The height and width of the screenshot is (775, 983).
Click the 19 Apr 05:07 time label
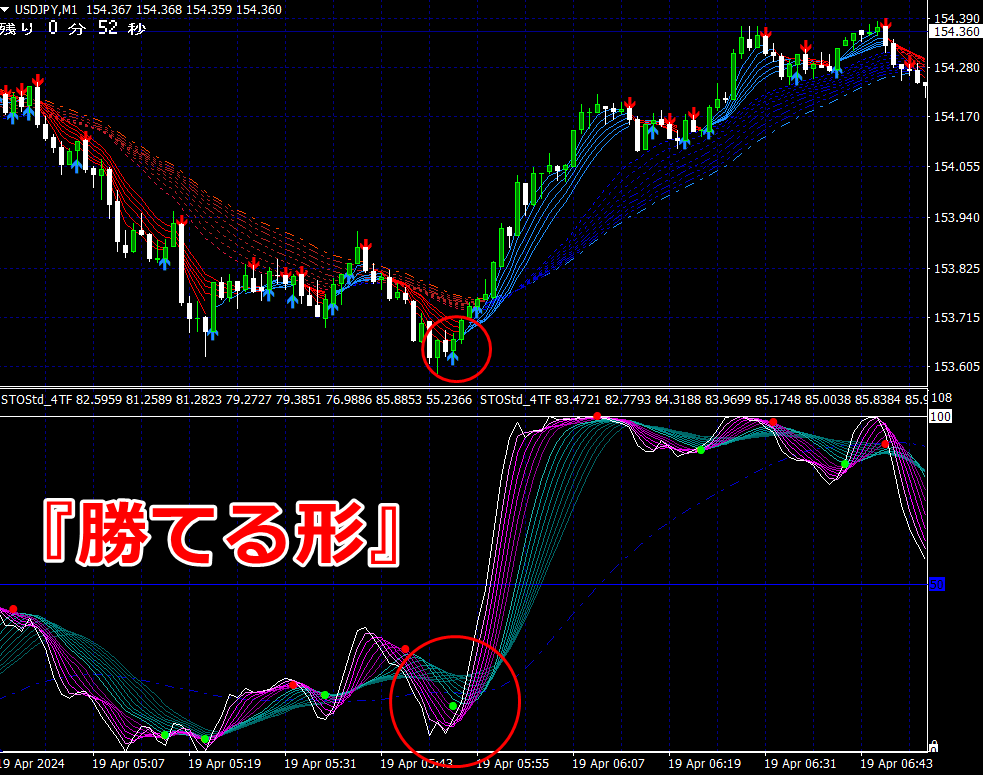coord(129,764)
